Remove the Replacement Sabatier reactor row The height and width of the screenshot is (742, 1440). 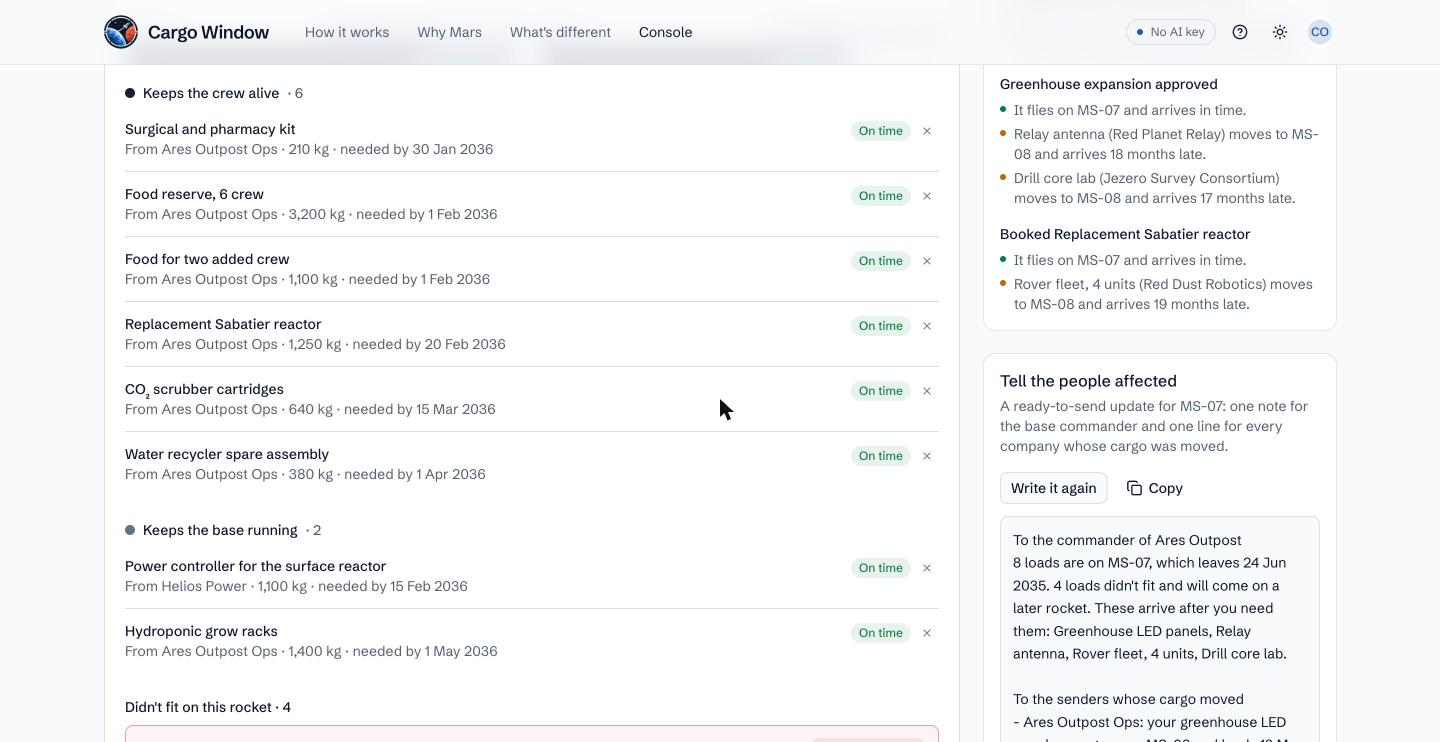coord(927,326)
